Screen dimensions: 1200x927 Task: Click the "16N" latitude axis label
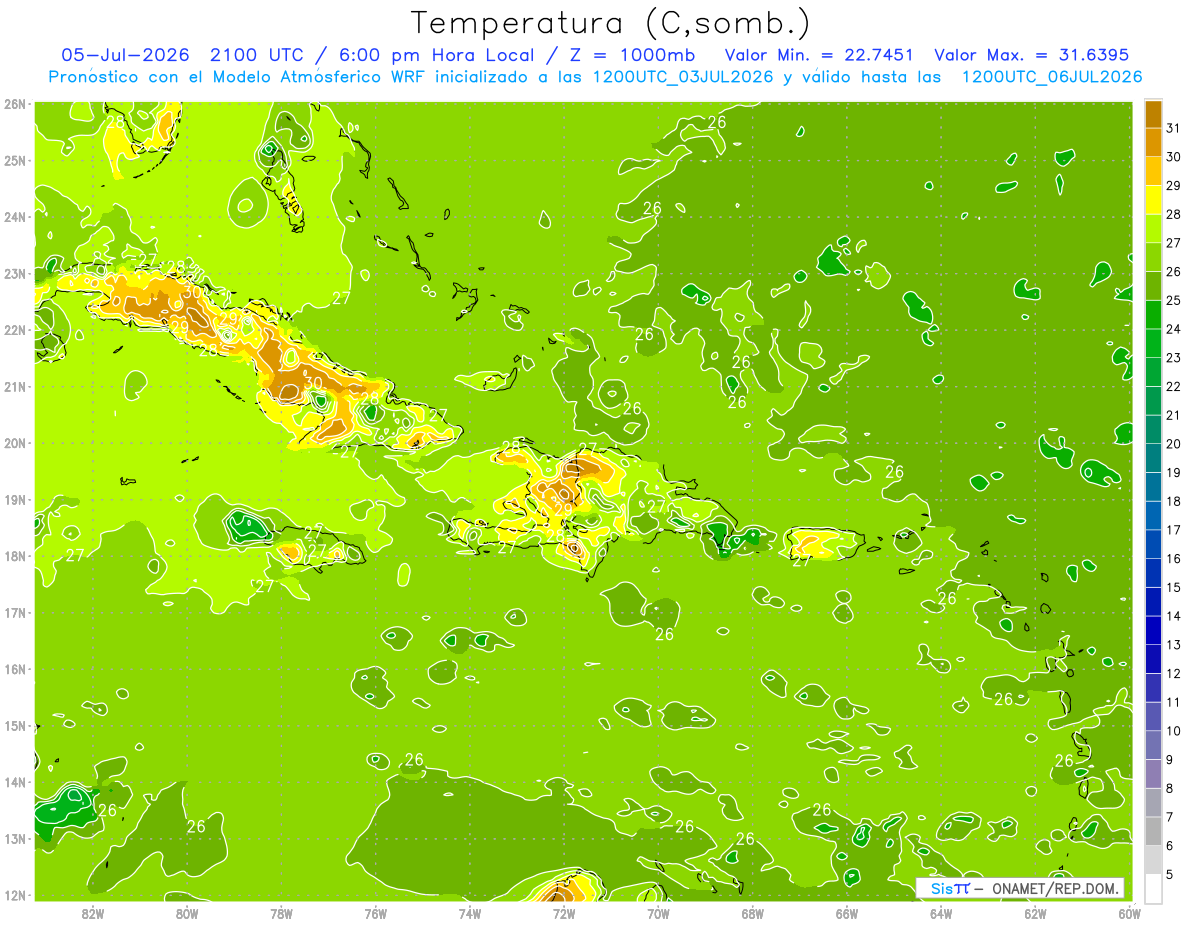15,669
